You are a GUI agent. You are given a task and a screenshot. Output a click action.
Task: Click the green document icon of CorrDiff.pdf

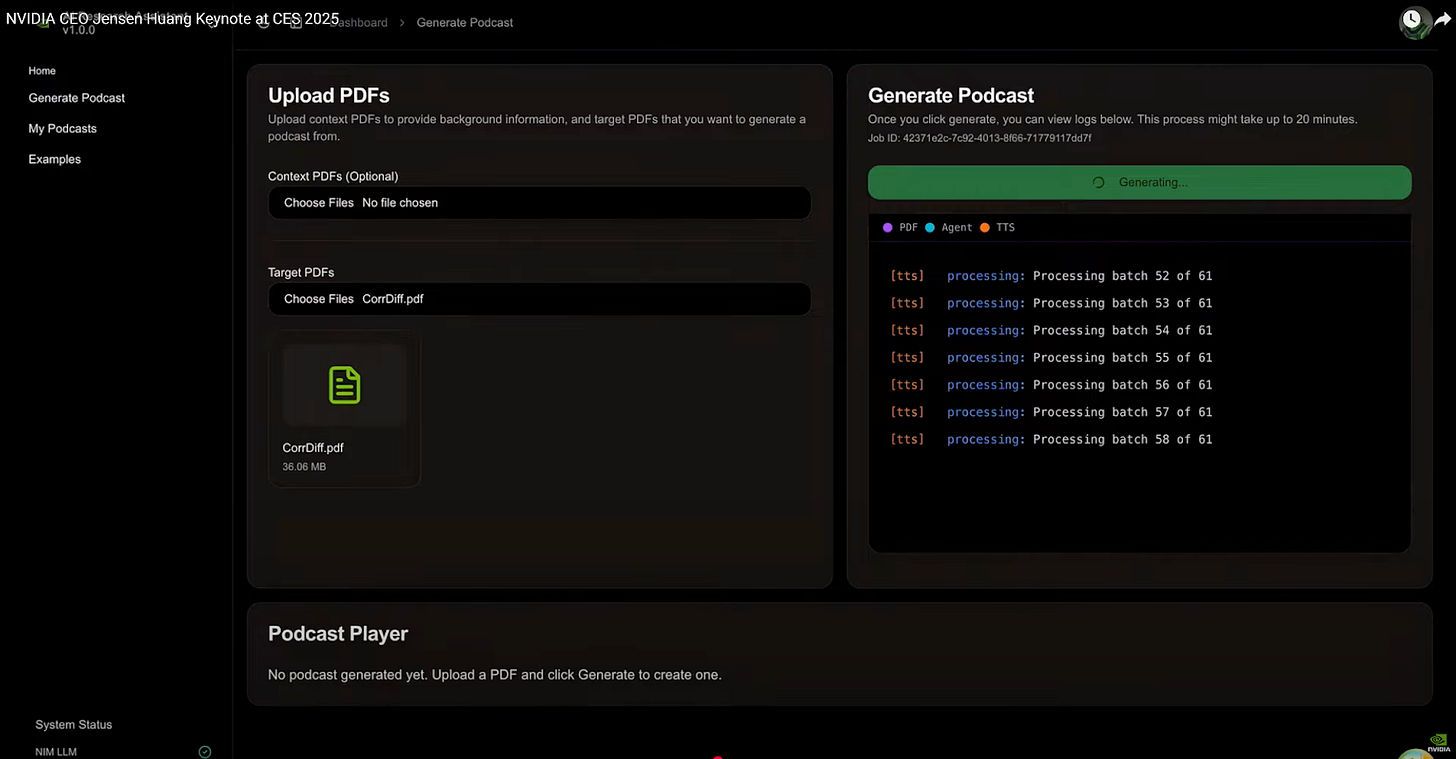[344, 385]
